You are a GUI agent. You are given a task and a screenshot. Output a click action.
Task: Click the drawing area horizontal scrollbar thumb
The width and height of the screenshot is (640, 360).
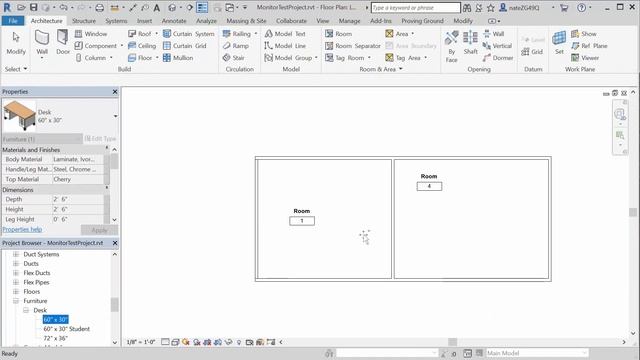point(452,342)
